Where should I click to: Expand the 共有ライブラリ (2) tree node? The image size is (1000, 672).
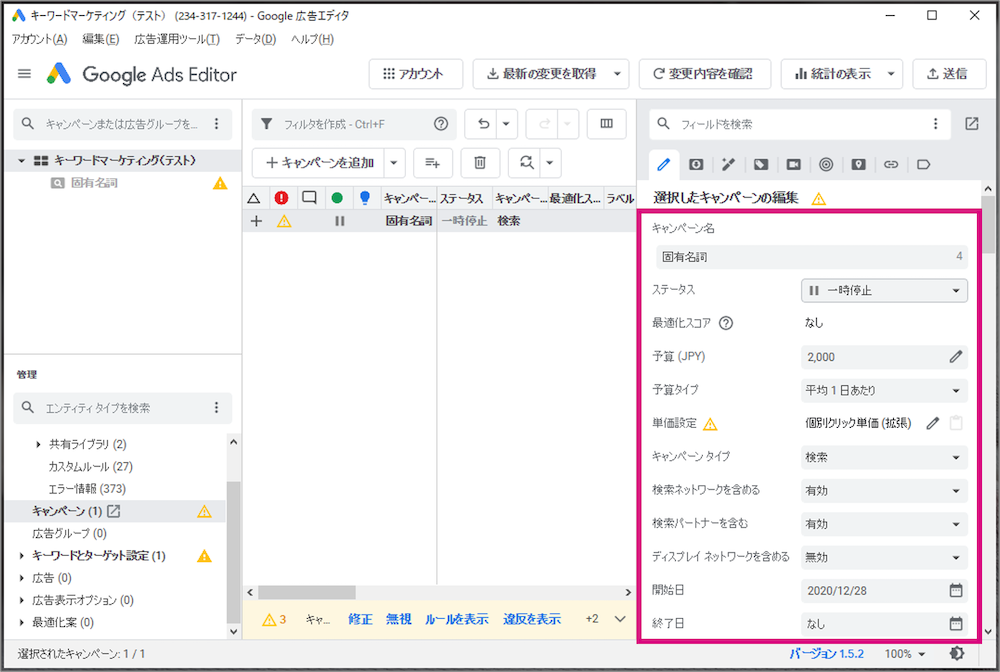coord(38,444)
